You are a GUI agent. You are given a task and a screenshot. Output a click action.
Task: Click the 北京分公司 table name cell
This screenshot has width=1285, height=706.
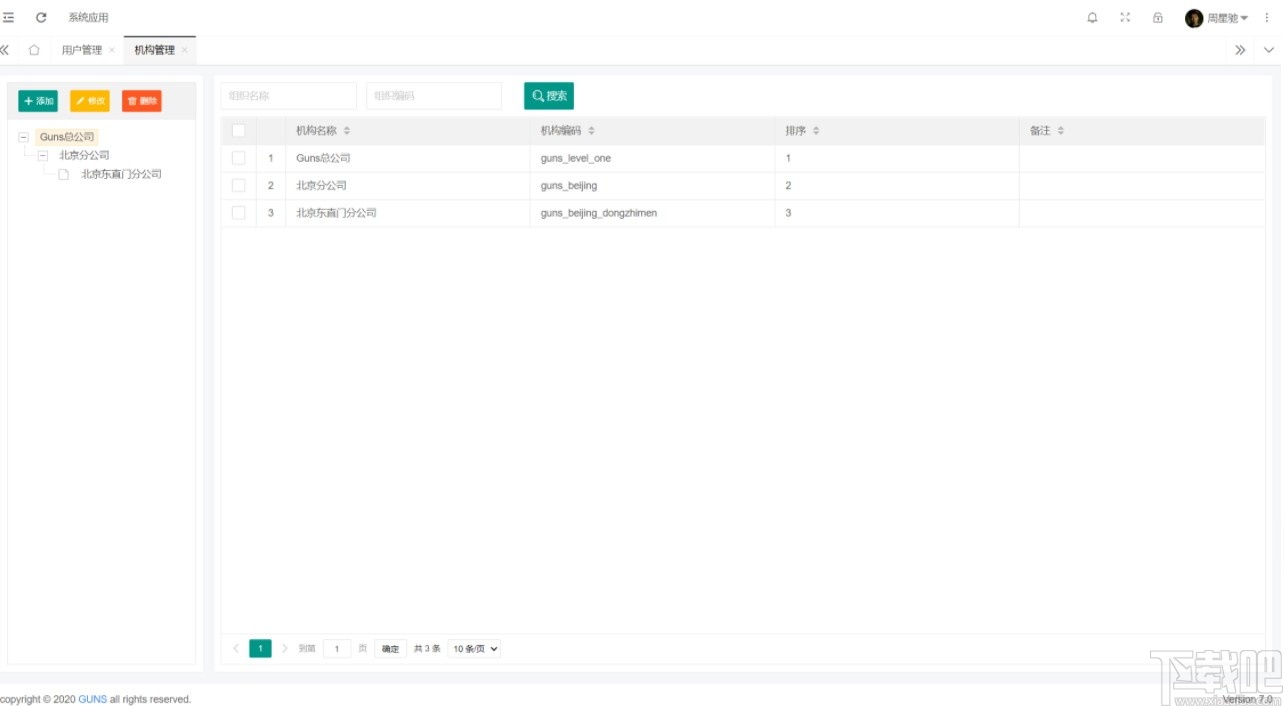point(408,185)
